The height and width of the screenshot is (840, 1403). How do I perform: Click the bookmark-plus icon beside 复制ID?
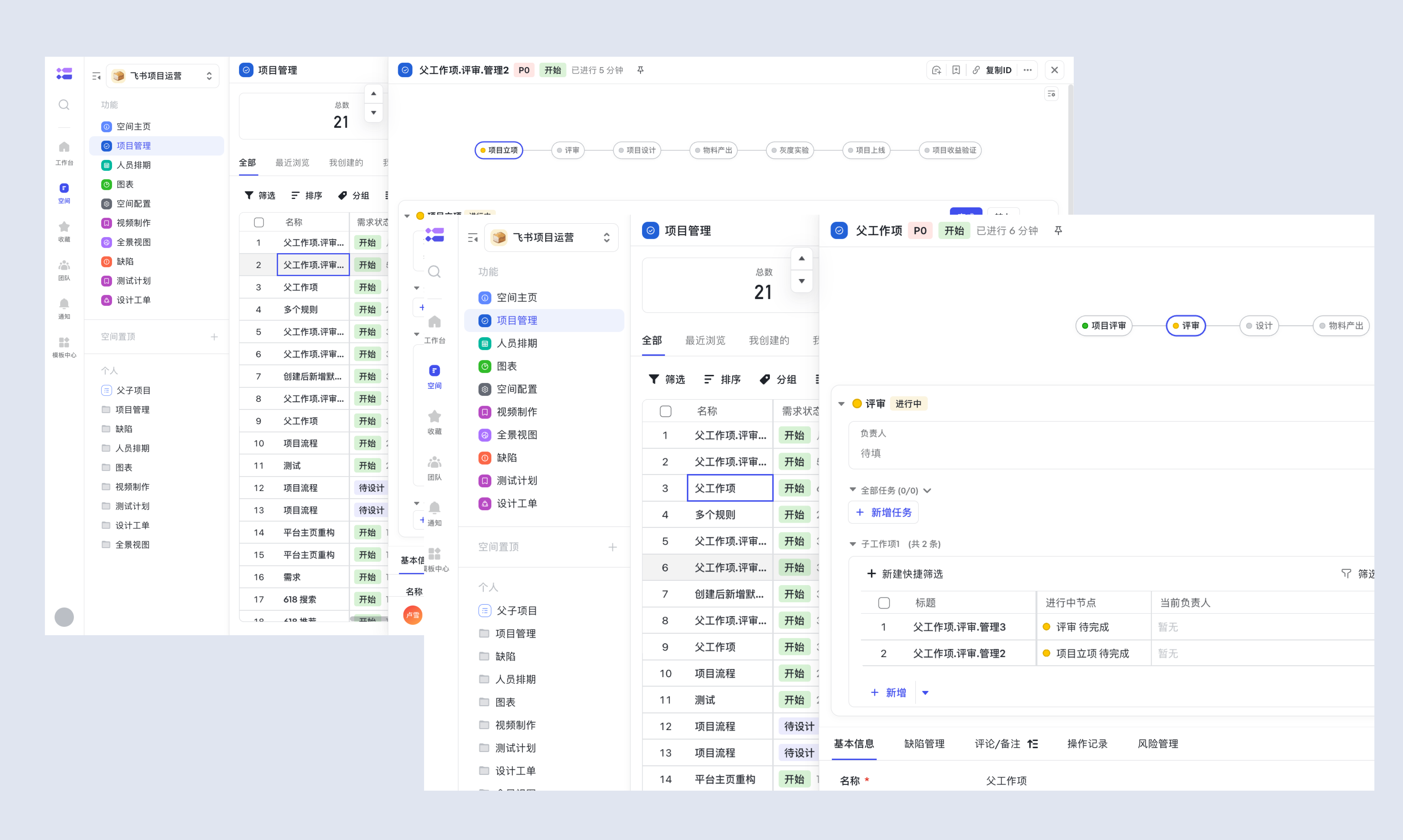956,70
